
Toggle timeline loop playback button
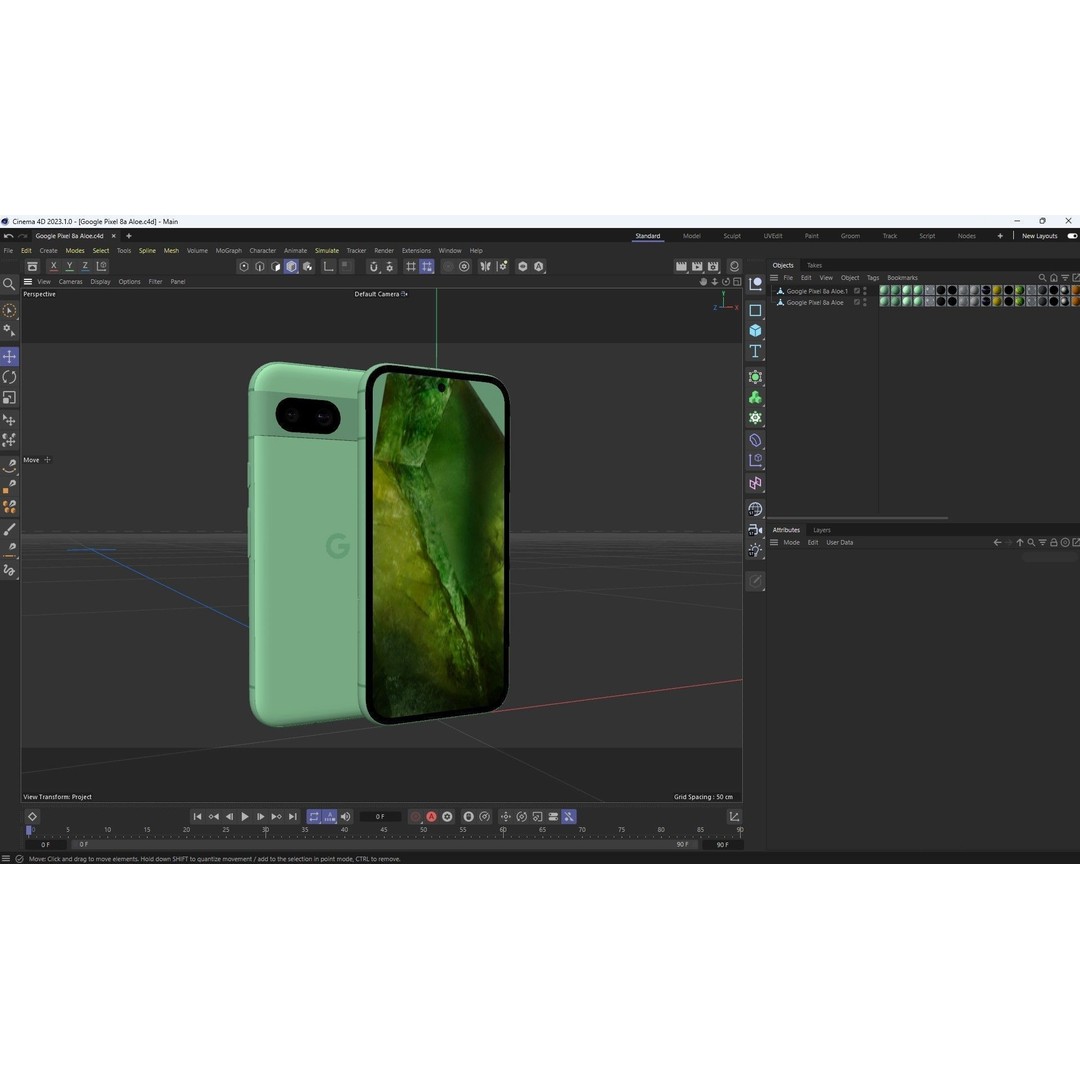point(314,817)
